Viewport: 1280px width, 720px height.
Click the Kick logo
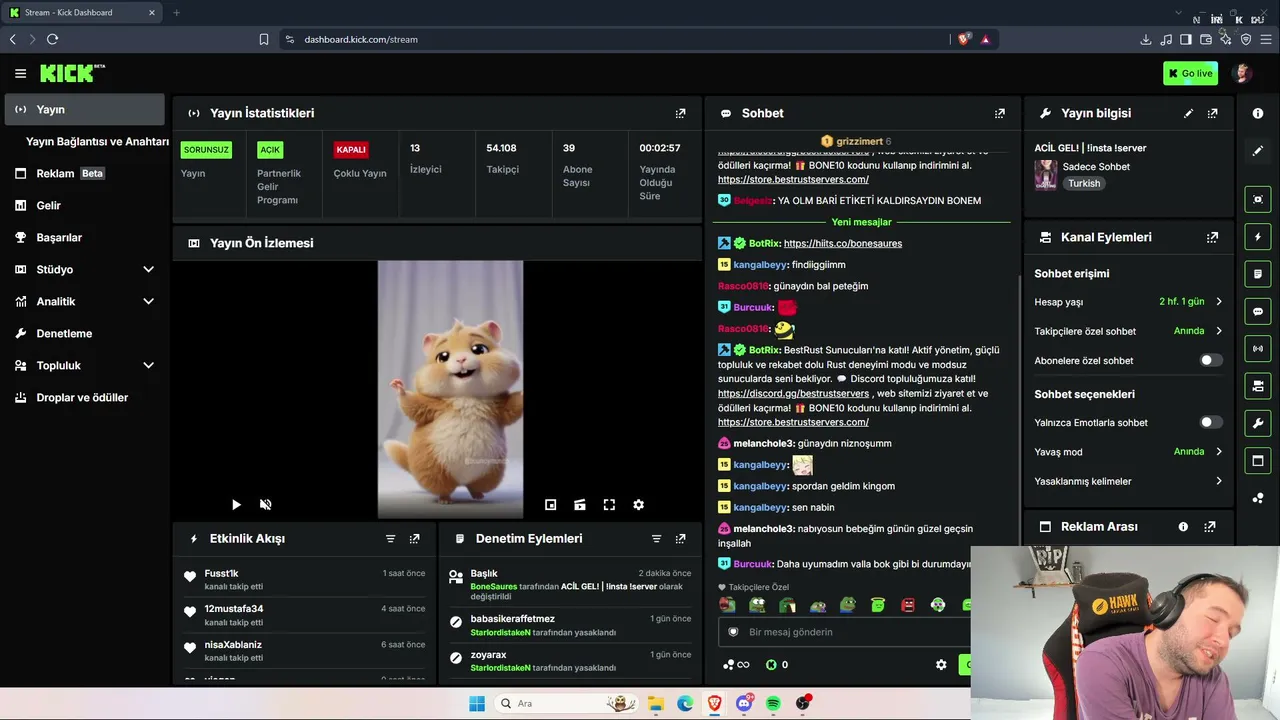(72, 73)
